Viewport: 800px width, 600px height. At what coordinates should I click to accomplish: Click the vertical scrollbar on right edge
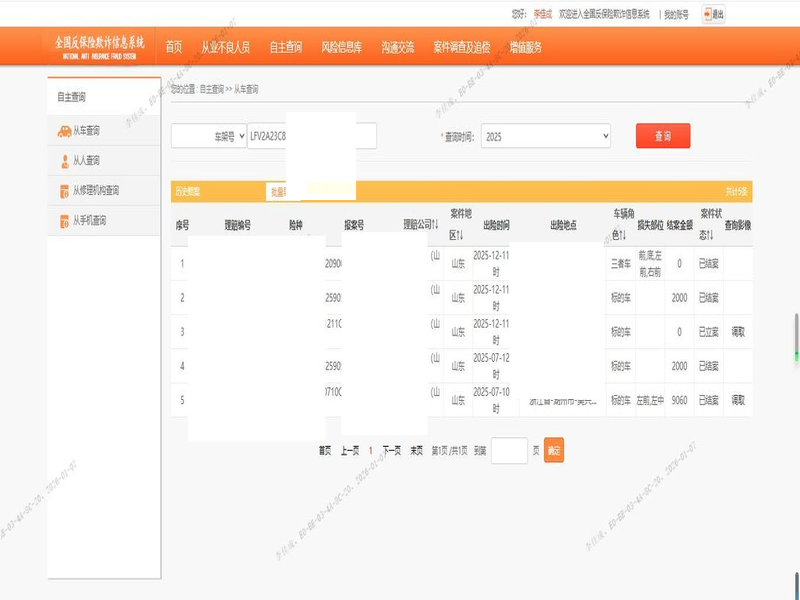click(796, 330)
